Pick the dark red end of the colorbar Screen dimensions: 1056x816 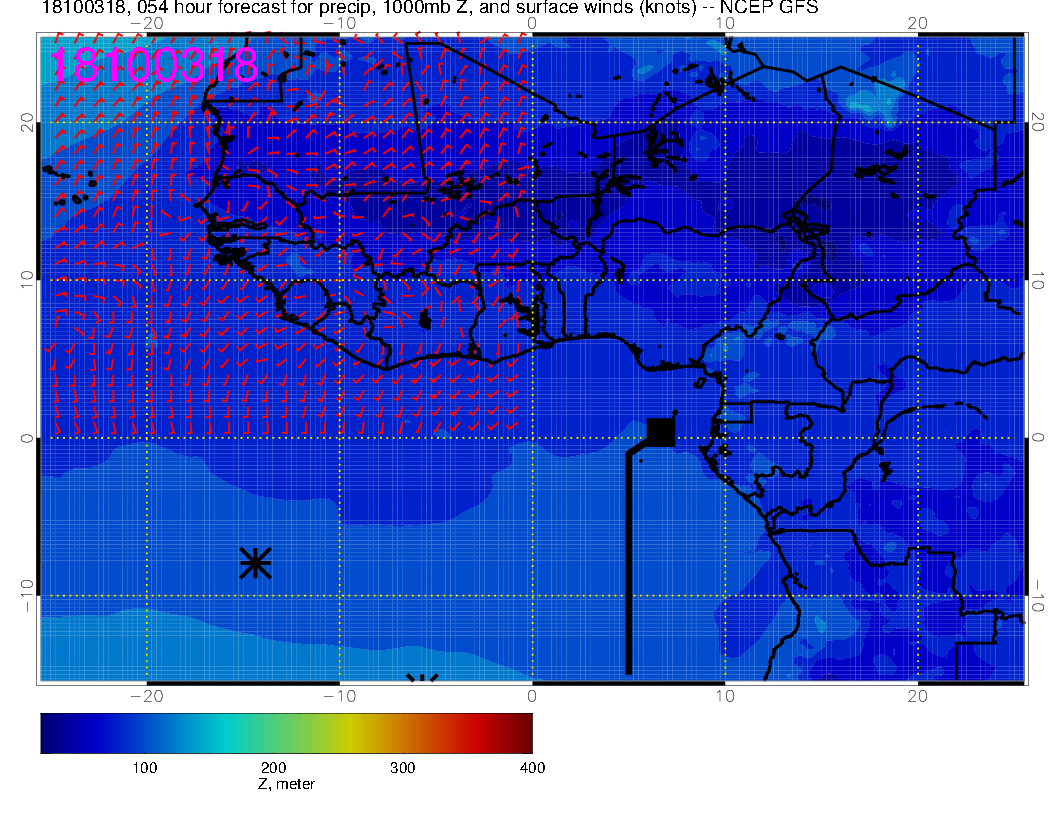522,733
